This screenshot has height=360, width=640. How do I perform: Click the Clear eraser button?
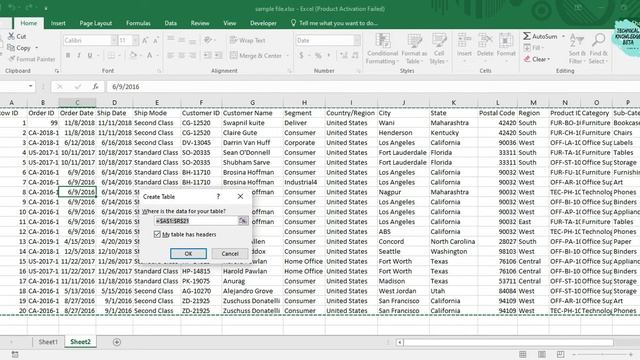point(536,59)
